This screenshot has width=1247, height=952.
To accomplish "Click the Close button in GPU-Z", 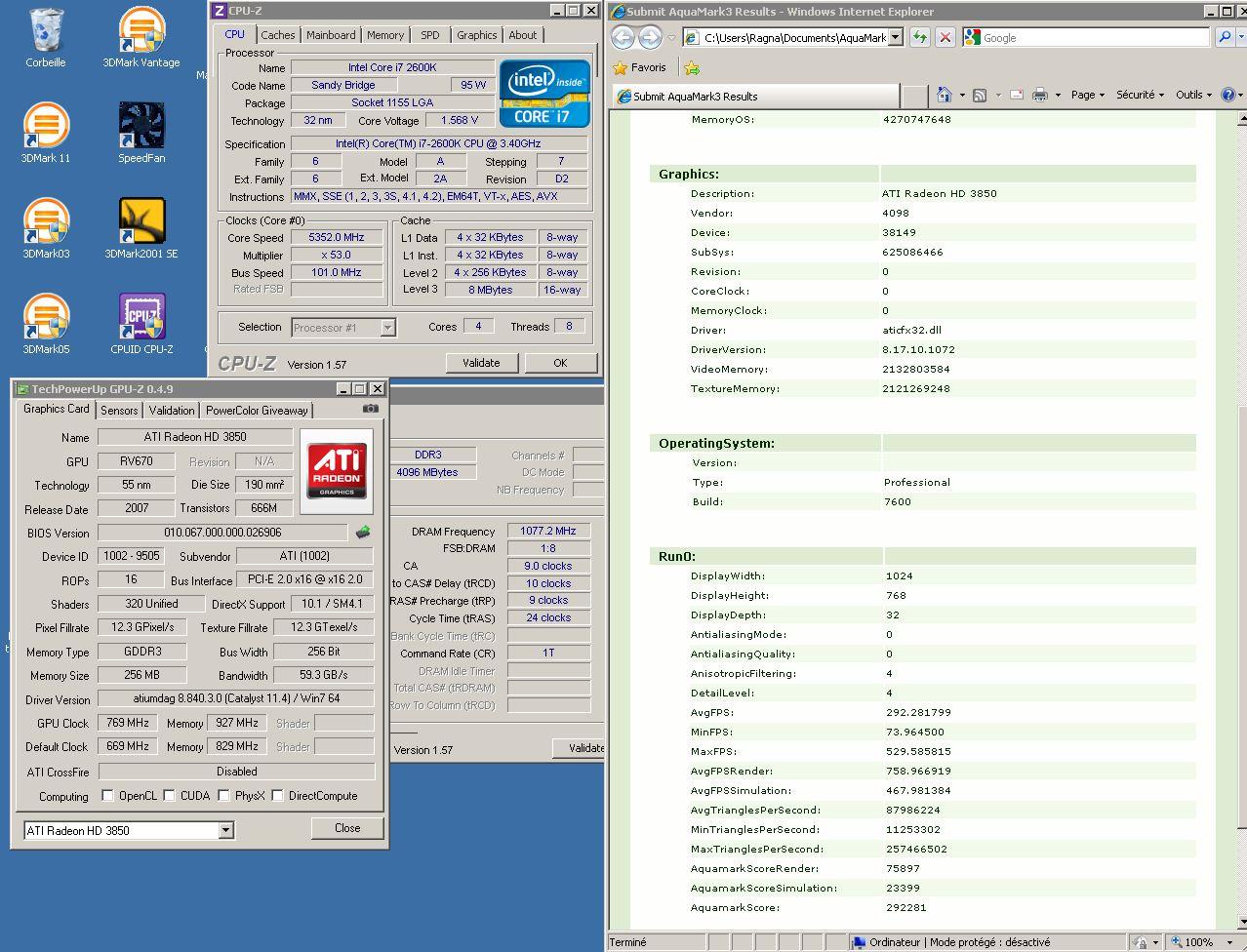I will 347,828.
